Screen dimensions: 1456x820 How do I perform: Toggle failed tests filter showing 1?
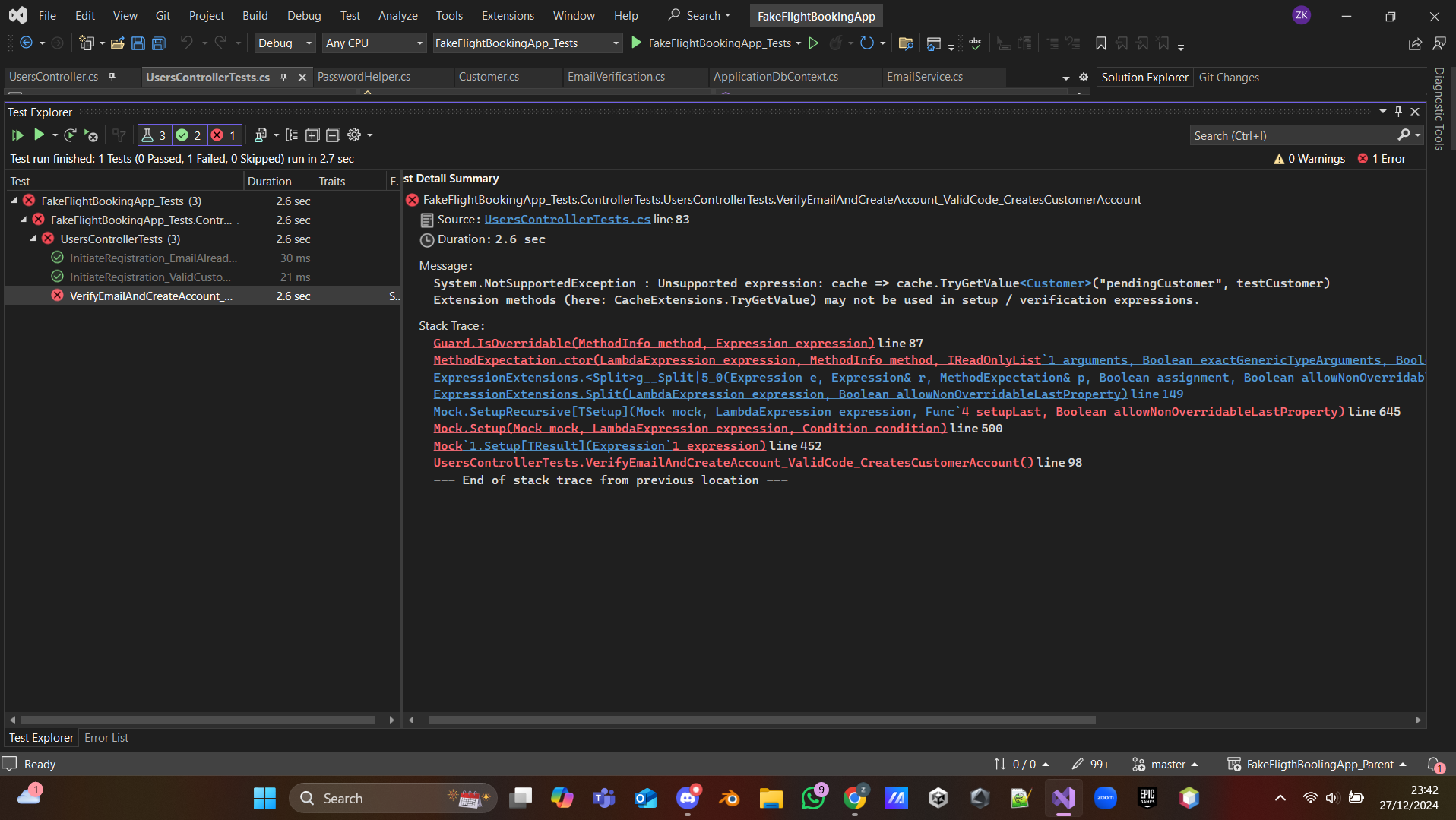click(224, 135)
